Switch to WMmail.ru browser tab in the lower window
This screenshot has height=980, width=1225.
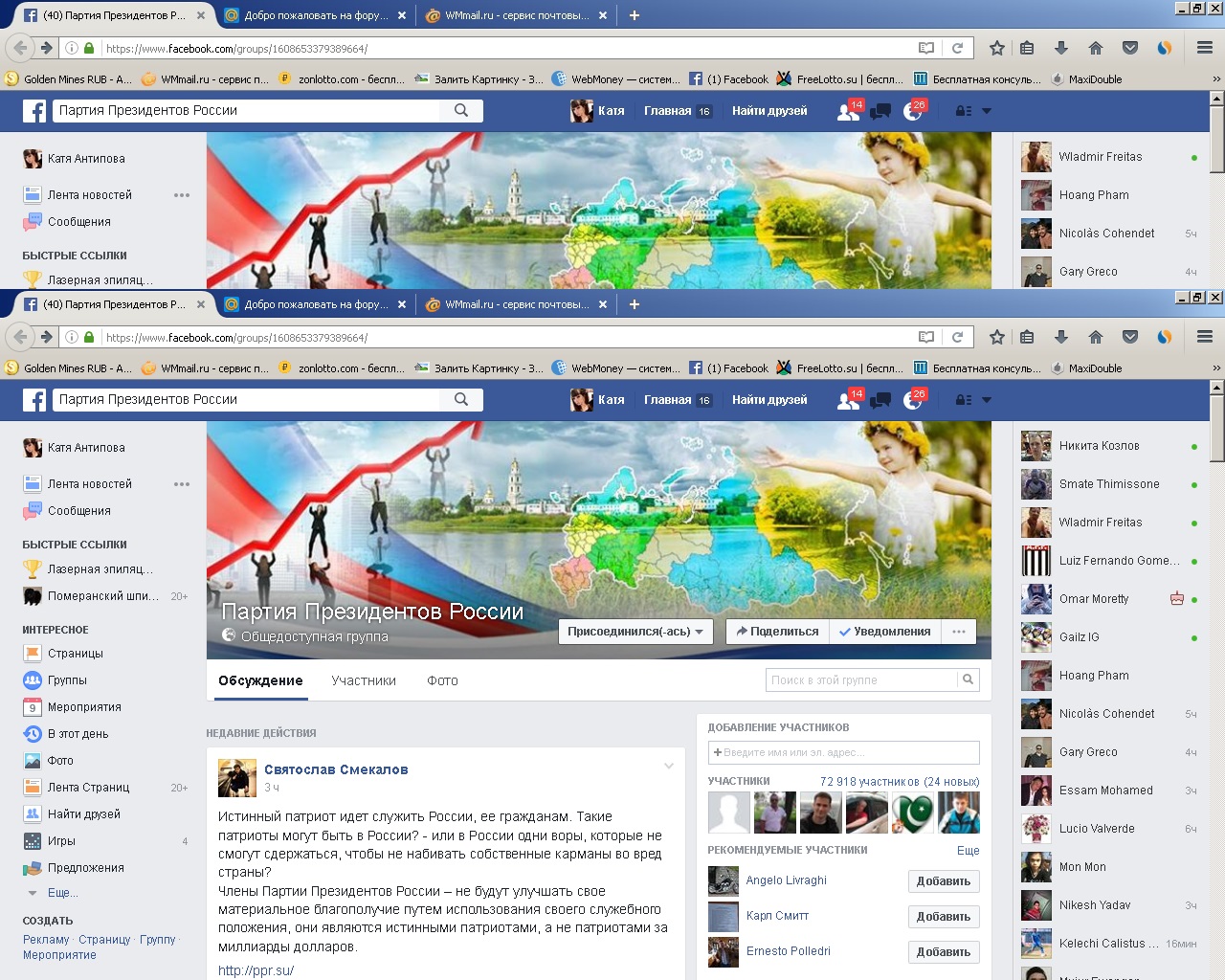(x=516, y=304)
